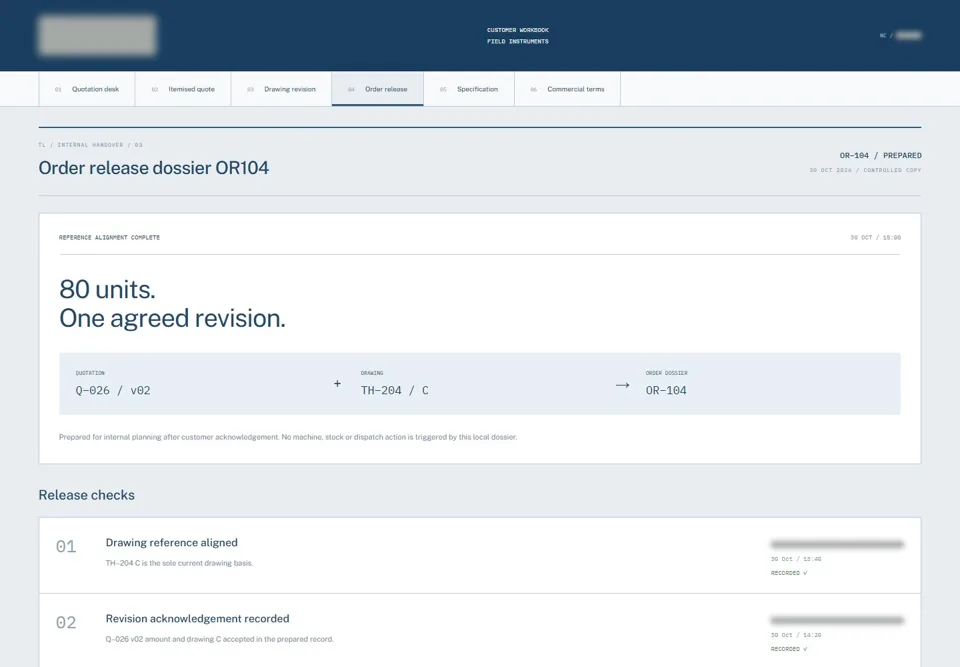Open the Drawing reference aligned check row
The image size is (960, 667).
pos(480,556)
